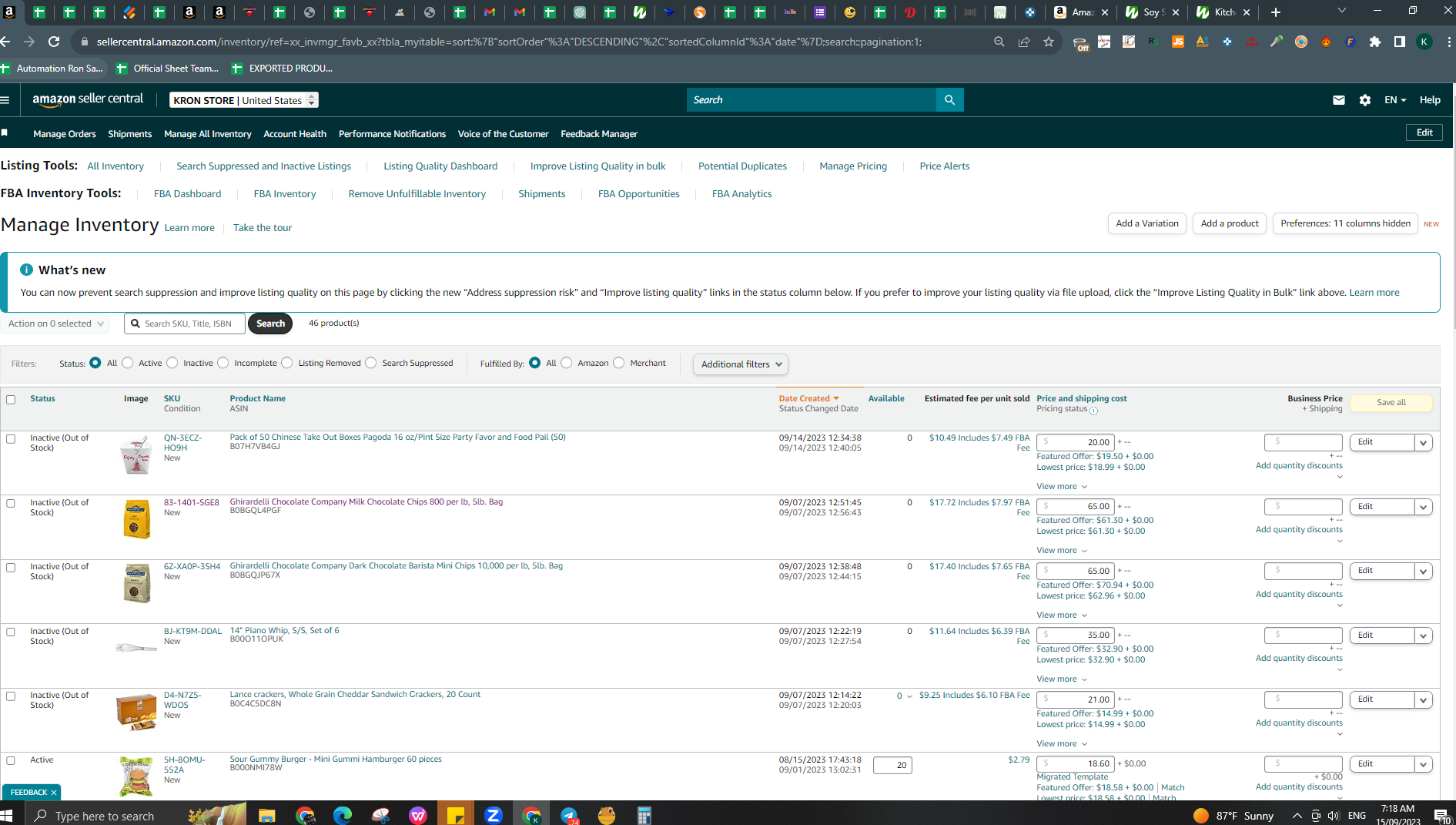Open Shipments in the top navigation bar
This screenshot has width=1456, height=825.
click(x=130, y=134)
